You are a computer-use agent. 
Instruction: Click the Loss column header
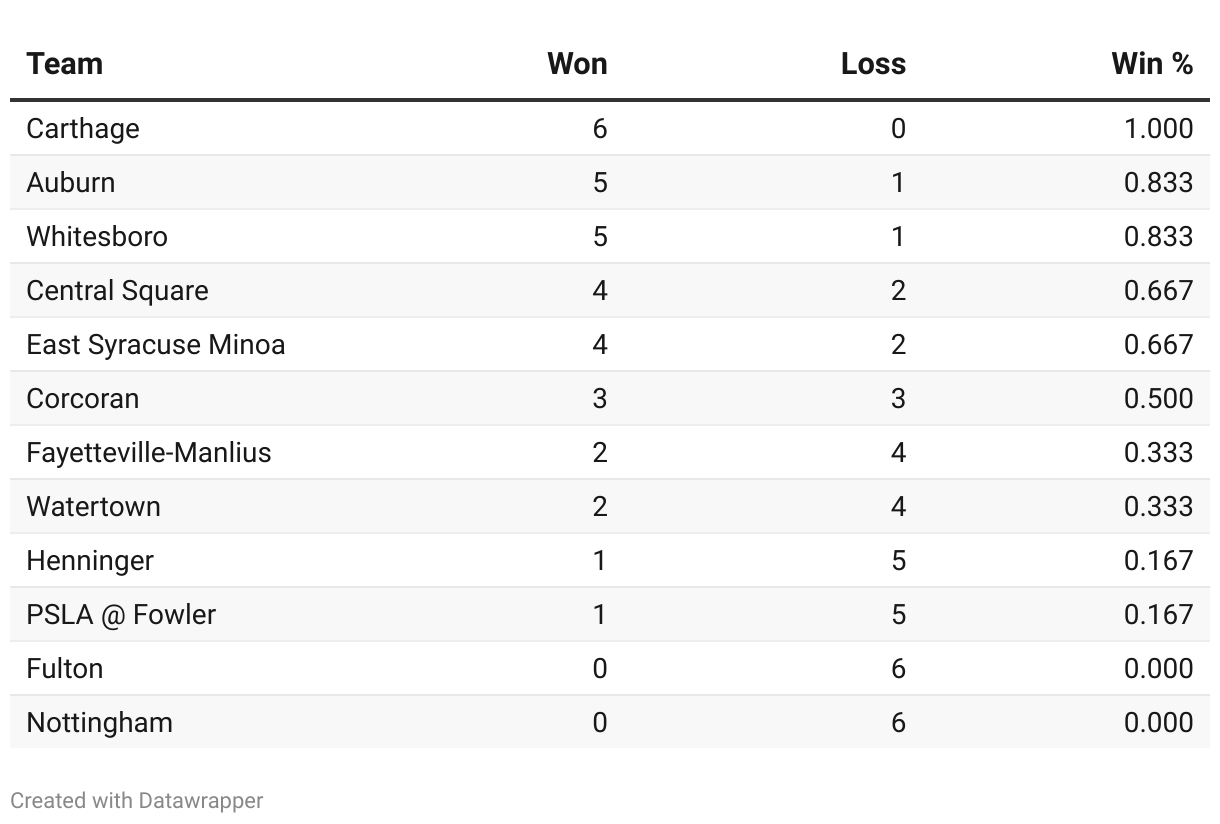pyautogui.click(x=873, y=64)
